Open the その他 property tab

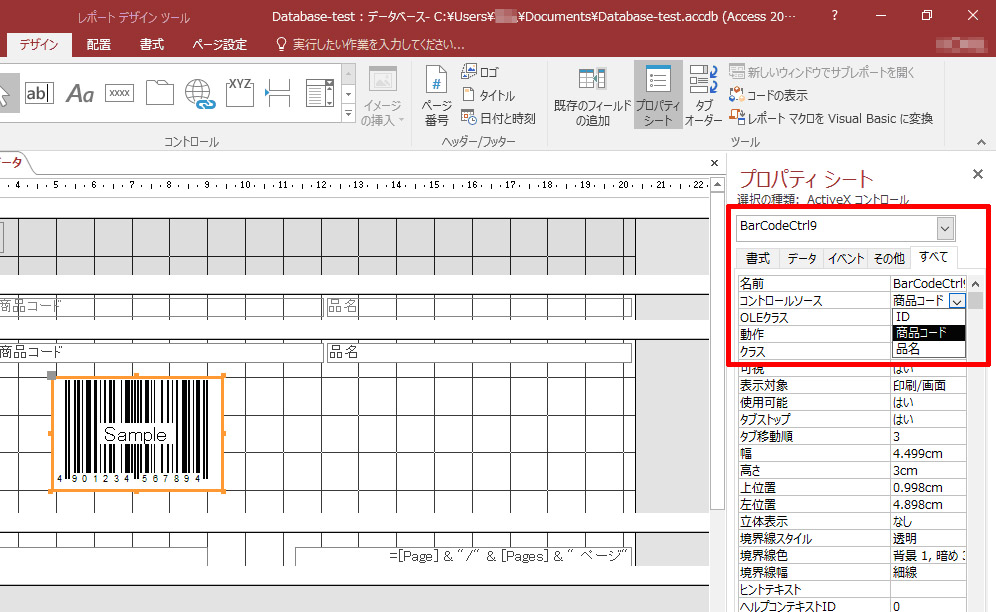pos(889,258)
